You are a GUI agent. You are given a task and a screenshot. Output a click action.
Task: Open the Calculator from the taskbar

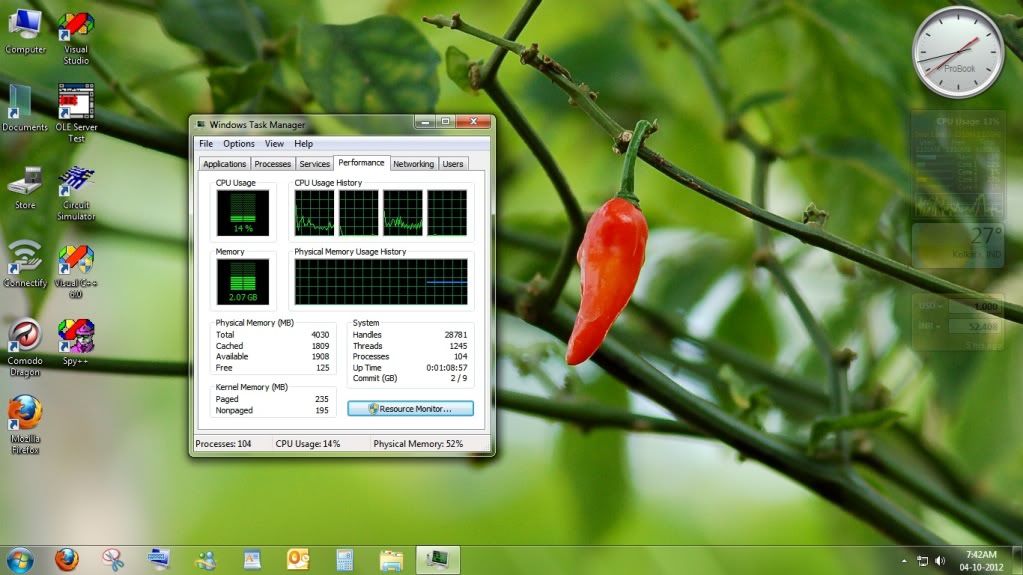(345, 560)
